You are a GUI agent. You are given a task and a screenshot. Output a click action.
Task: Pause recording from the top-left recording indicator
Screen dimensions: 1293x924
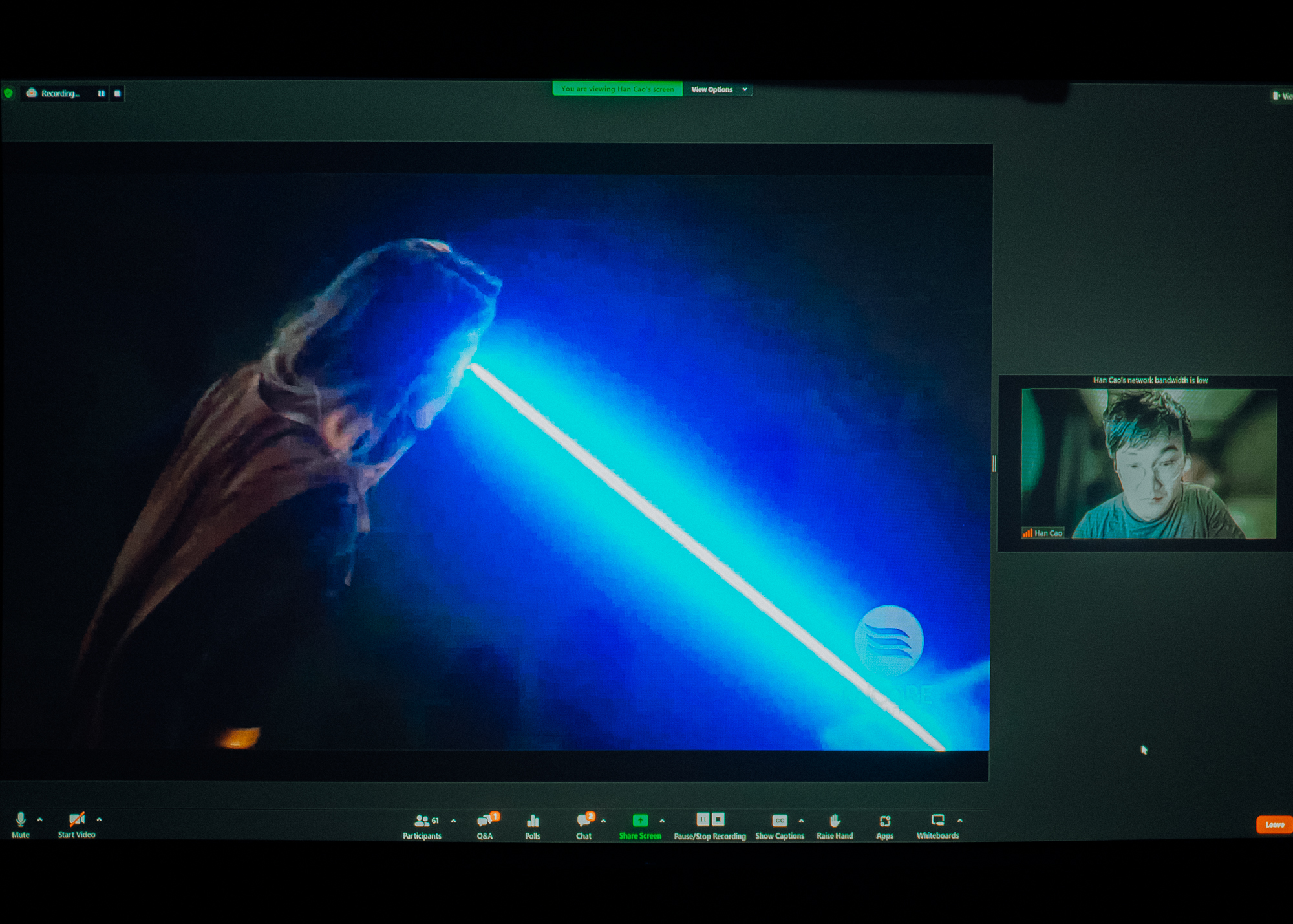tap(102, 94)
